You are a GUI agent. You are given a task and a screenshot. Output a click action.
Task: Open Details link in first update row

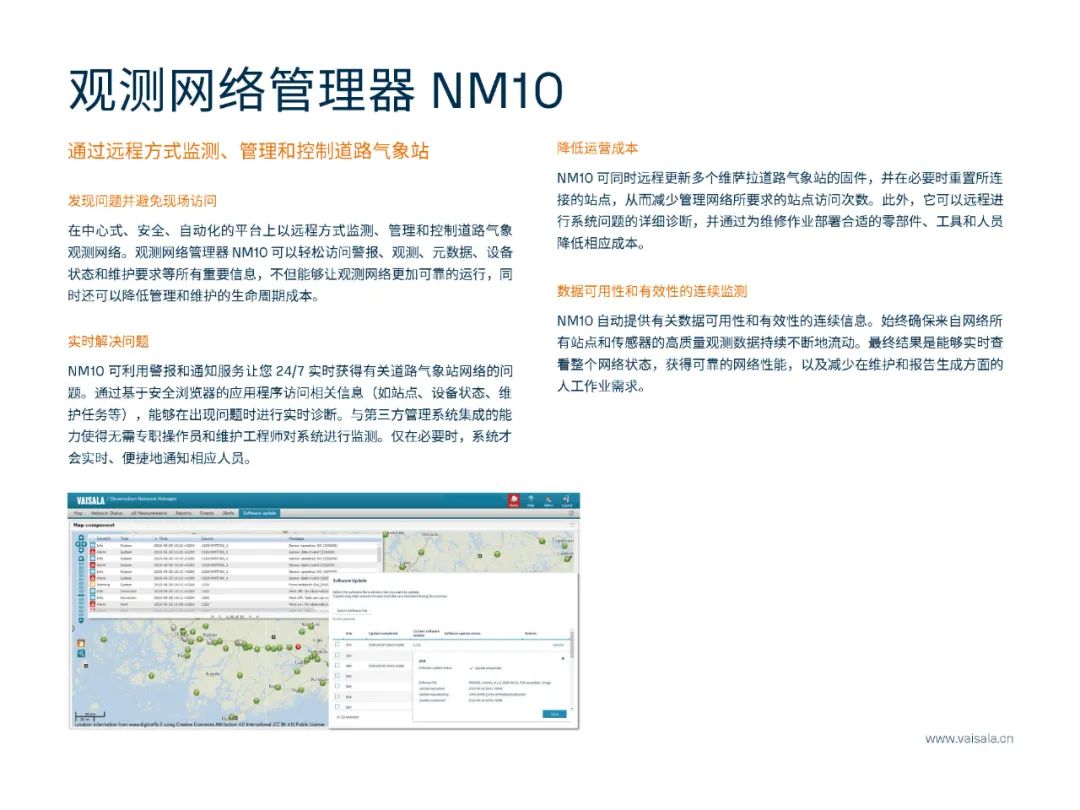click(x=559, y=645)
